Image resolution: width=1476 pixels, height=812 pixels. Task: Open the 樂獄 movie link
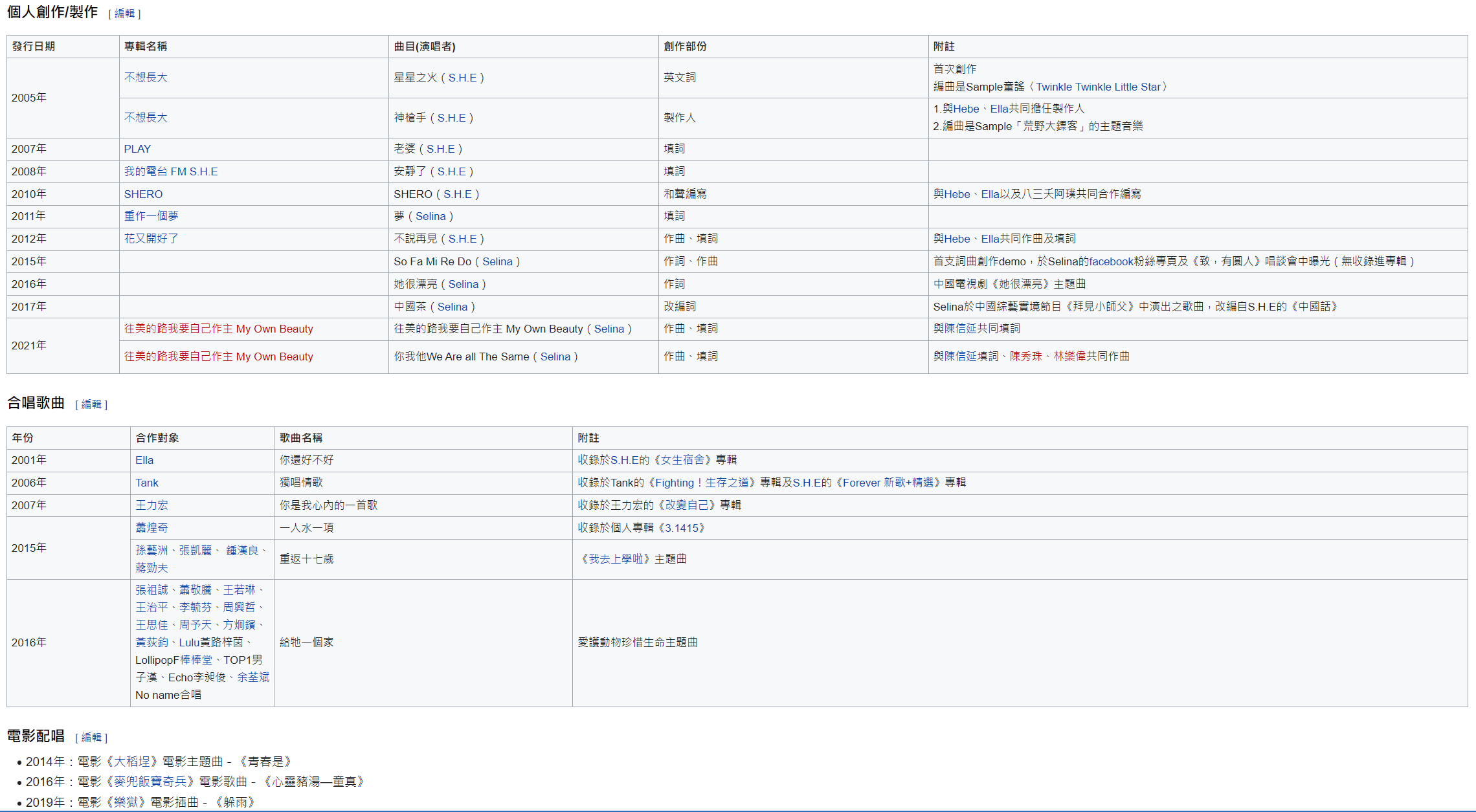tap(126, 803)
